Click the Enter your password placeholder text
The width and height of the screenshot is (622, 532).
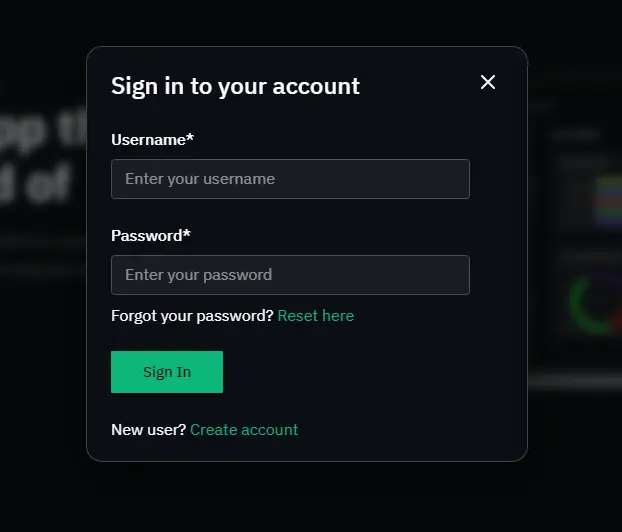pyautogui.click(x=198, y=275)
